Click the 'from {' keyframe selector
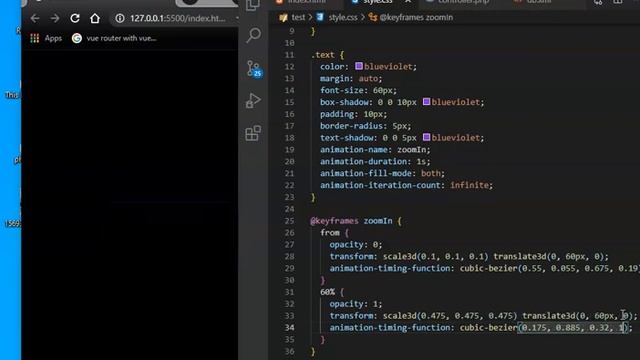Screen dimensions: 640x360 tap(334, 233)
